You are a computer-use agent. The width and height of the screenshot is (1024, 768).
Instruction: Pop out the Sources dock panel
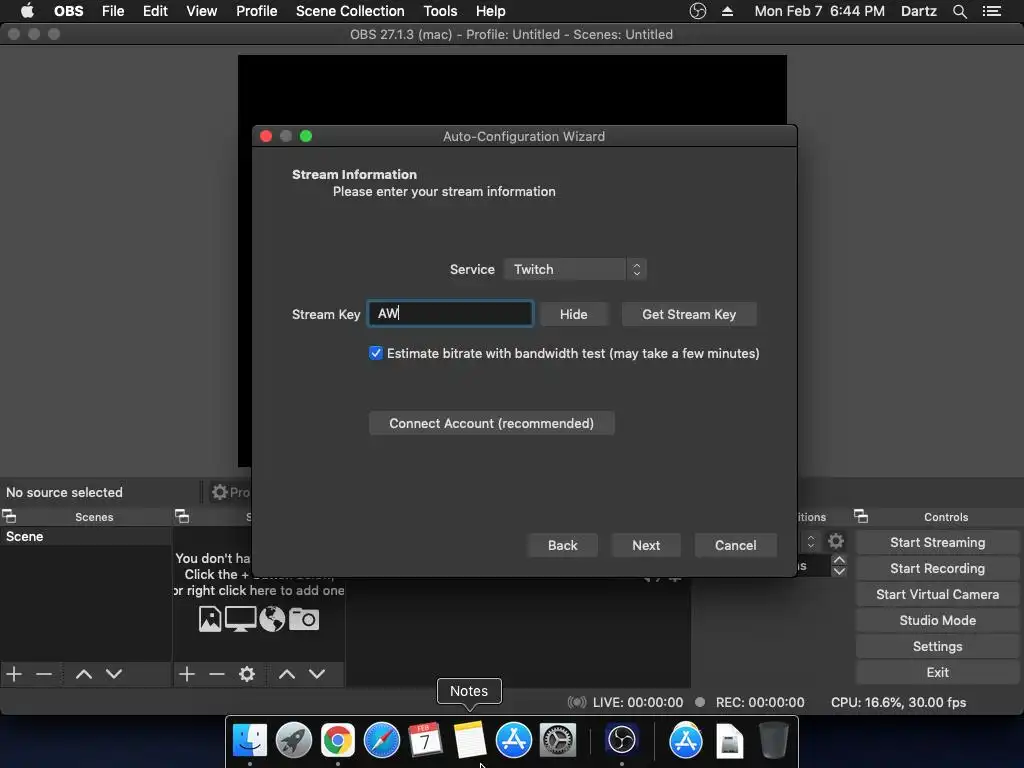pyautogui.click(x=182, y=516)
